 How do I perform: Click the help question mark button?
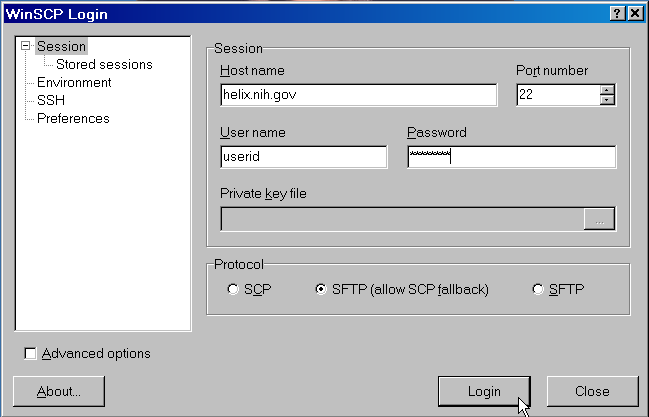618,13
